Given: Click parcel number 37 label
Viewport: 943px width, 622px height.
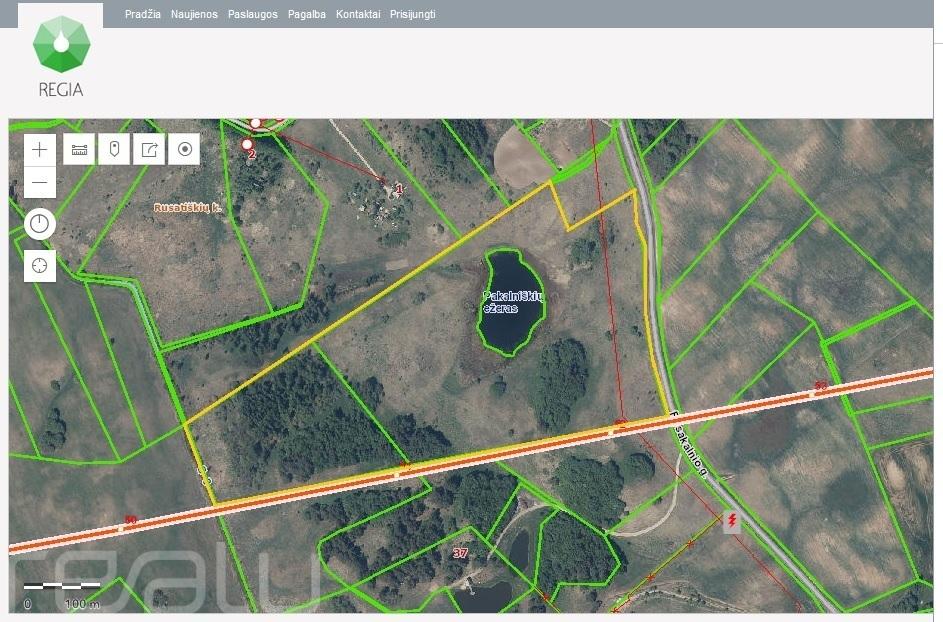Looking at the screenshot, I should 460,552.
